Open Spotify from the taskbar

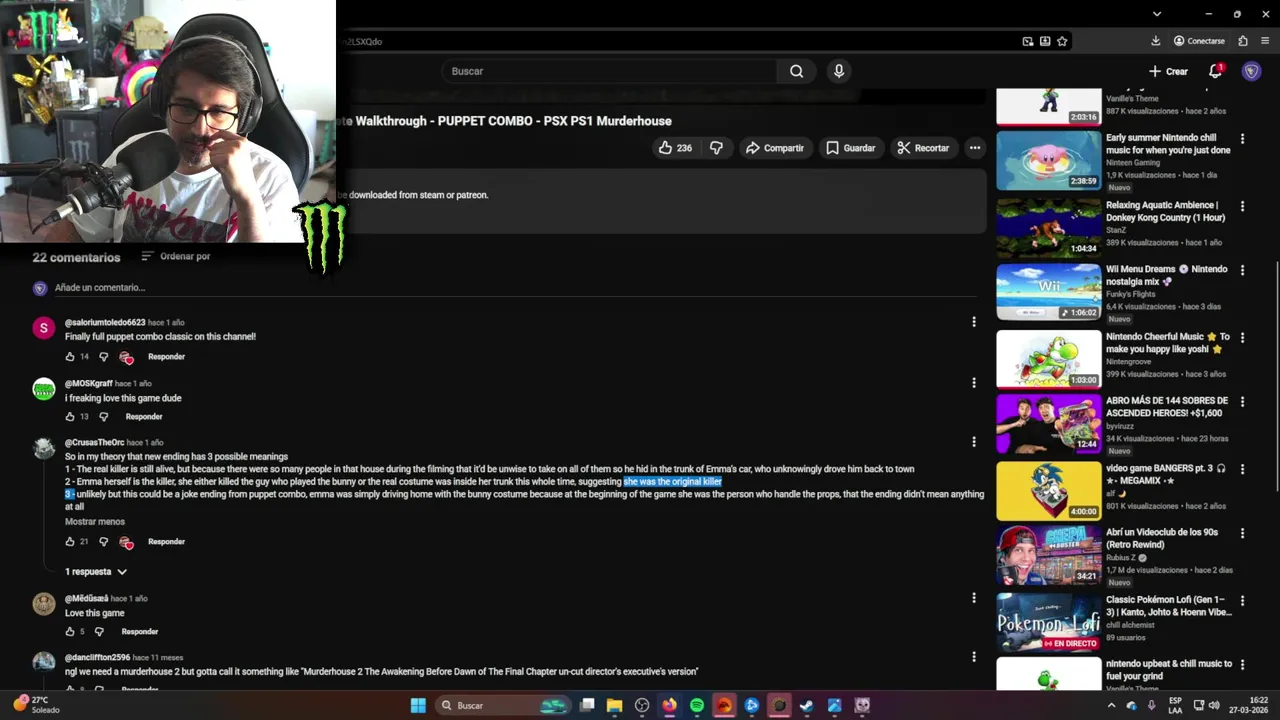(697, 705)
